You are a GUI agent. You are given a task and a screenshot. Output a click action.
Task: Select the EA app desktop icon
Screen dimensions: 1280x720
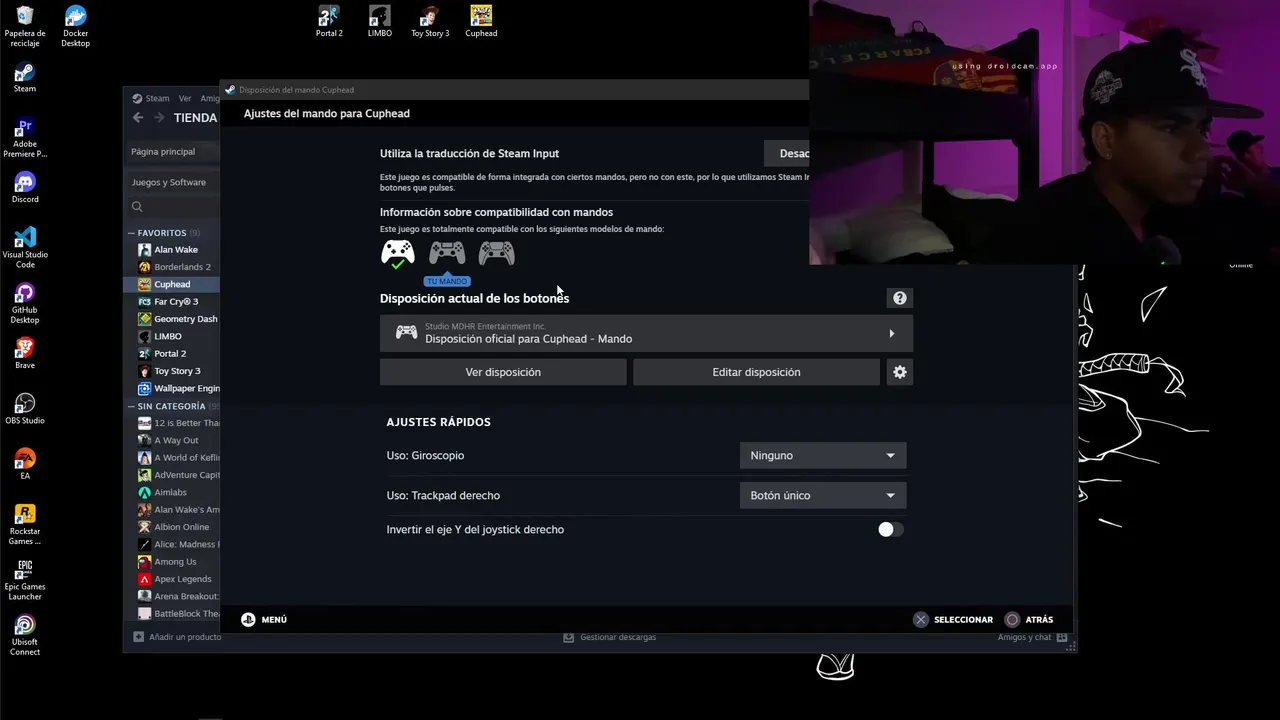pos(25,464)
